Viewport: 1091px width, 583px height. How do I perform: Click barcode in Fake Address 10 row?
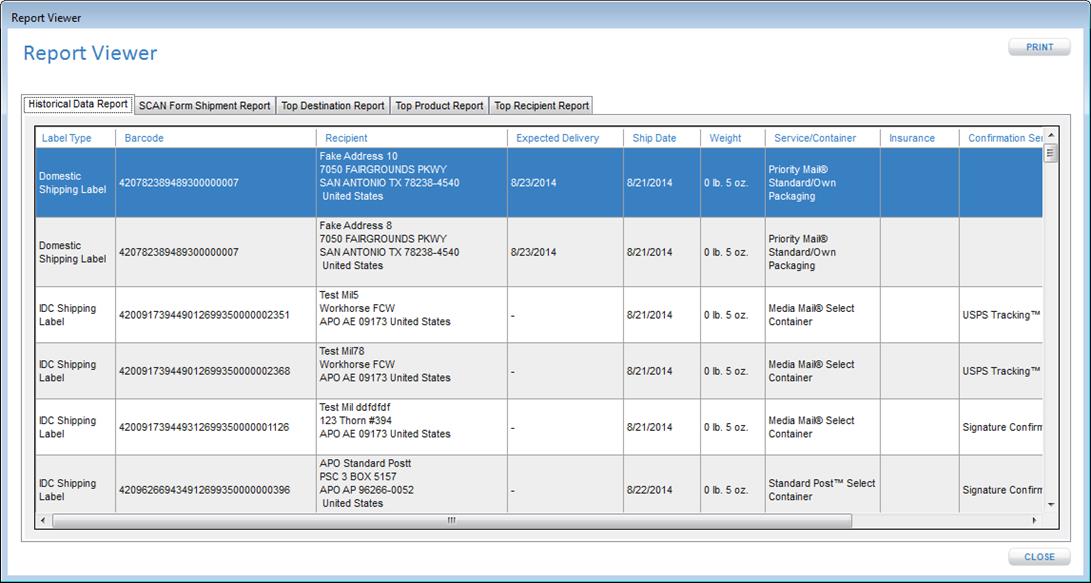point(179,183)
